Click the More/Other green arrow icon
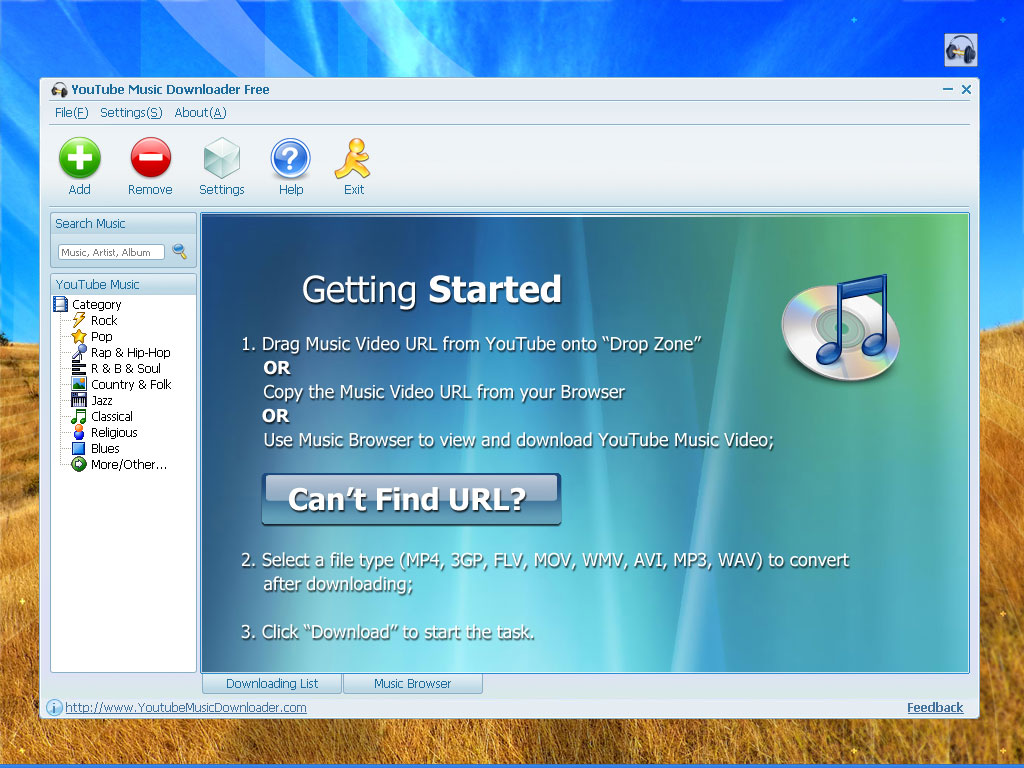Viewport: 1024px width, 768px height. coord(79,464)
